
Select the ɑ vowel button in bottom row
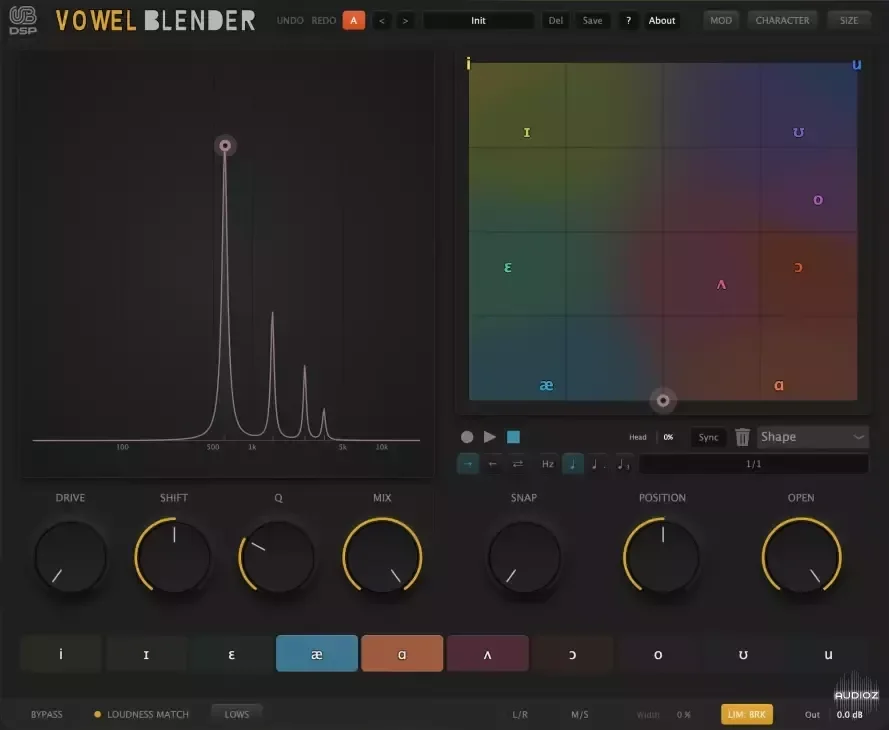(402, 654)
